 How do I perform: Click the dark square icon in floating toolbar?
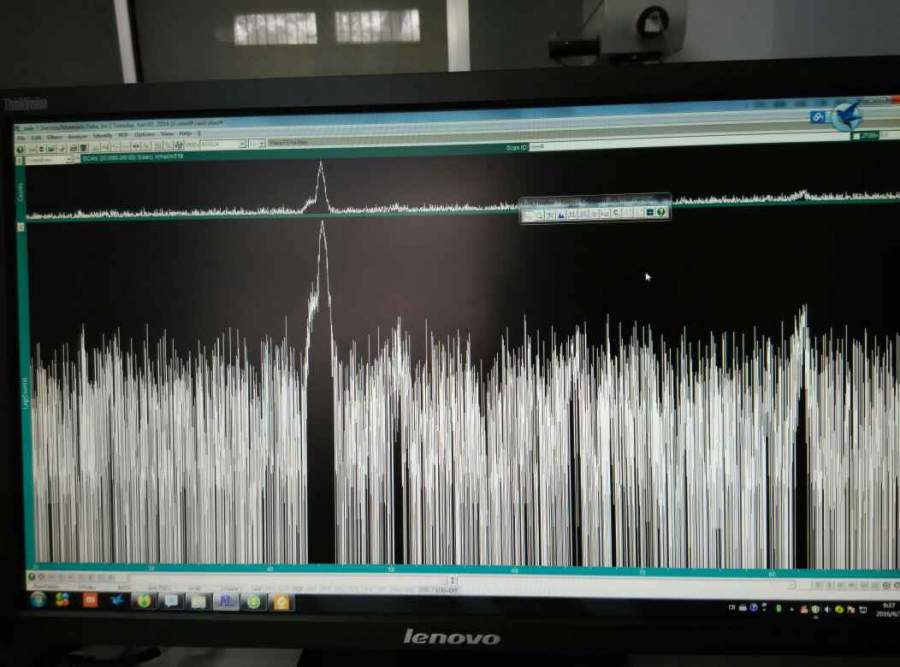[x=650, y=212]
